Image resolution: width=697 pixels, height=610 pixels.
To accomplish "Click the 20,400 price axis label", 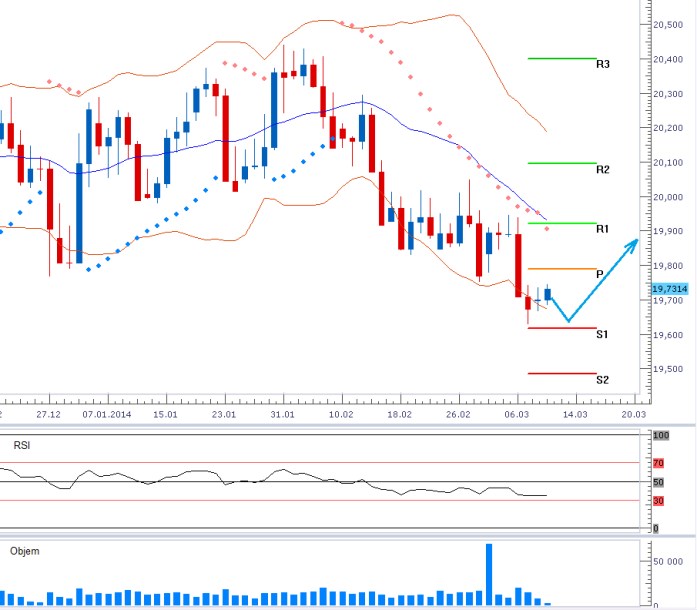I will (668, 59).
